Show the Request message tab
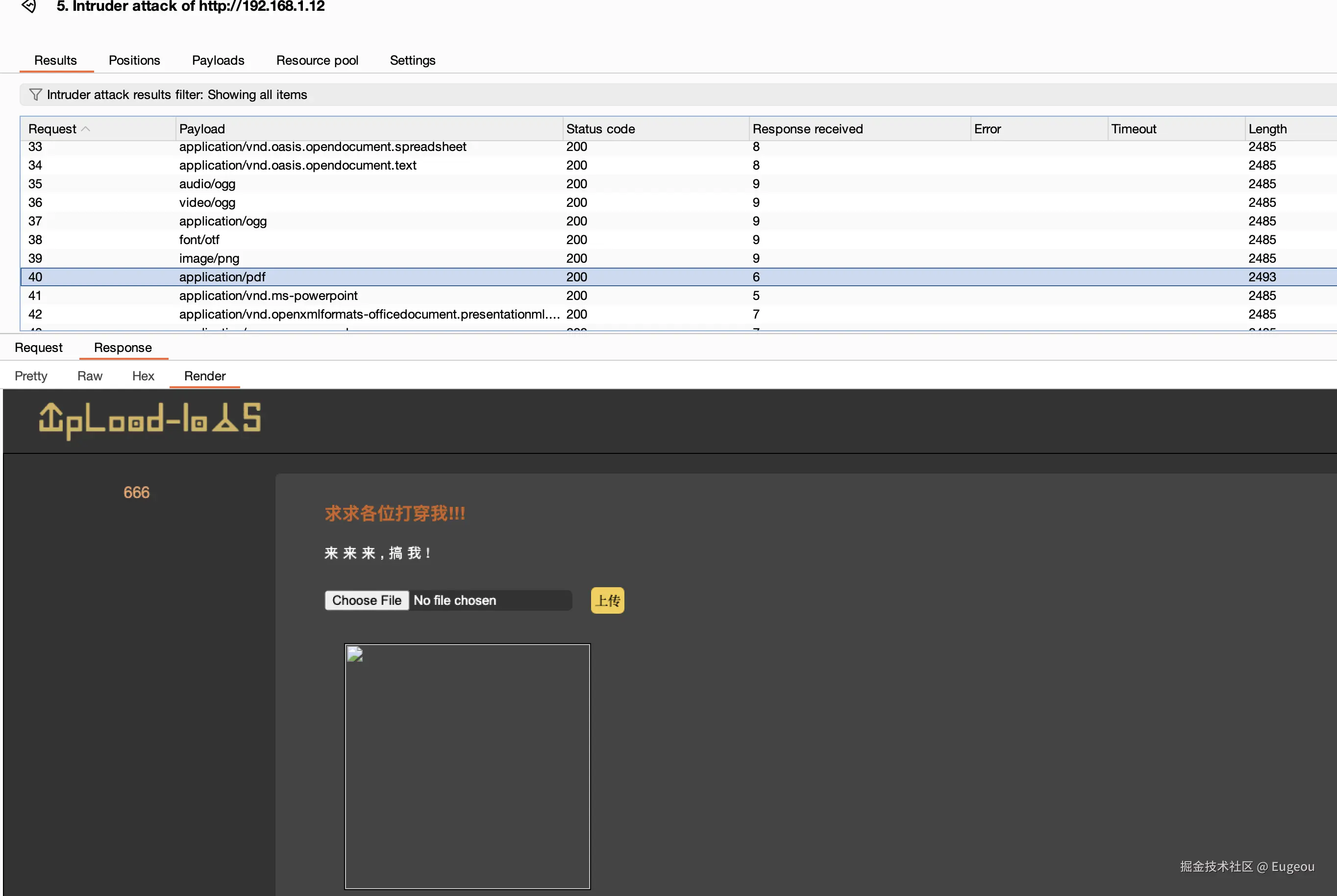The height and width of the screenshot is (896, 1337). point(38,348)
